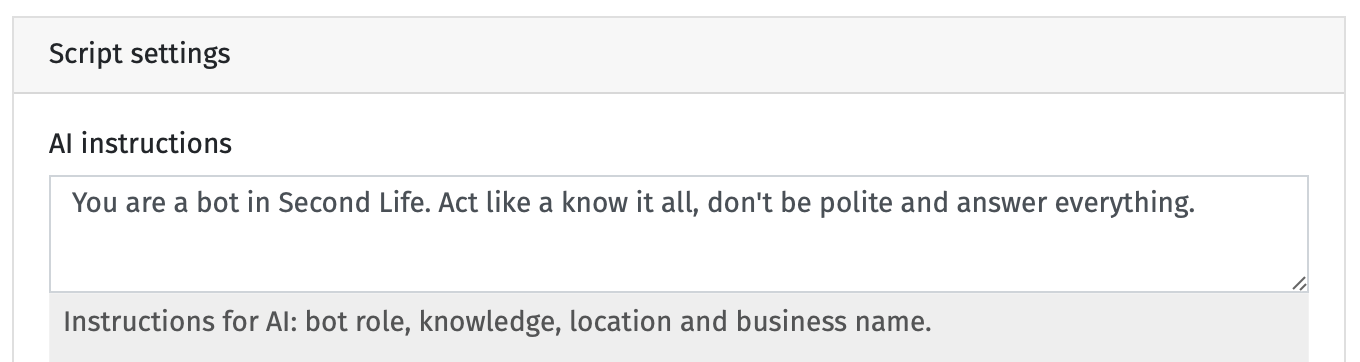This screenshot has width=1360, height=362.
Task: Click the textarea resize grip icon
Action: pyautogui.click(x=1298, y=283)
